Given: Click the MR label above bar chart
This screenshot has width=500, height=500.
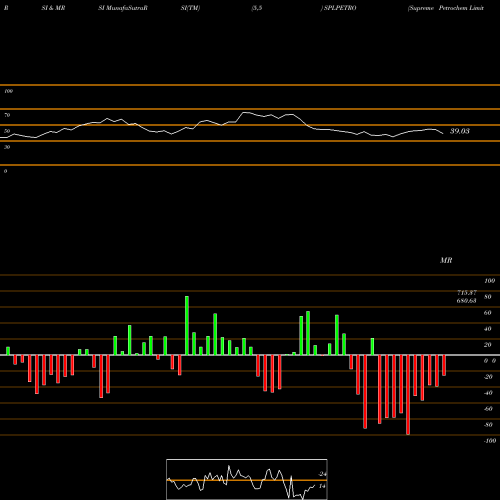Looking at the screenshot, I should pos(446,260).
